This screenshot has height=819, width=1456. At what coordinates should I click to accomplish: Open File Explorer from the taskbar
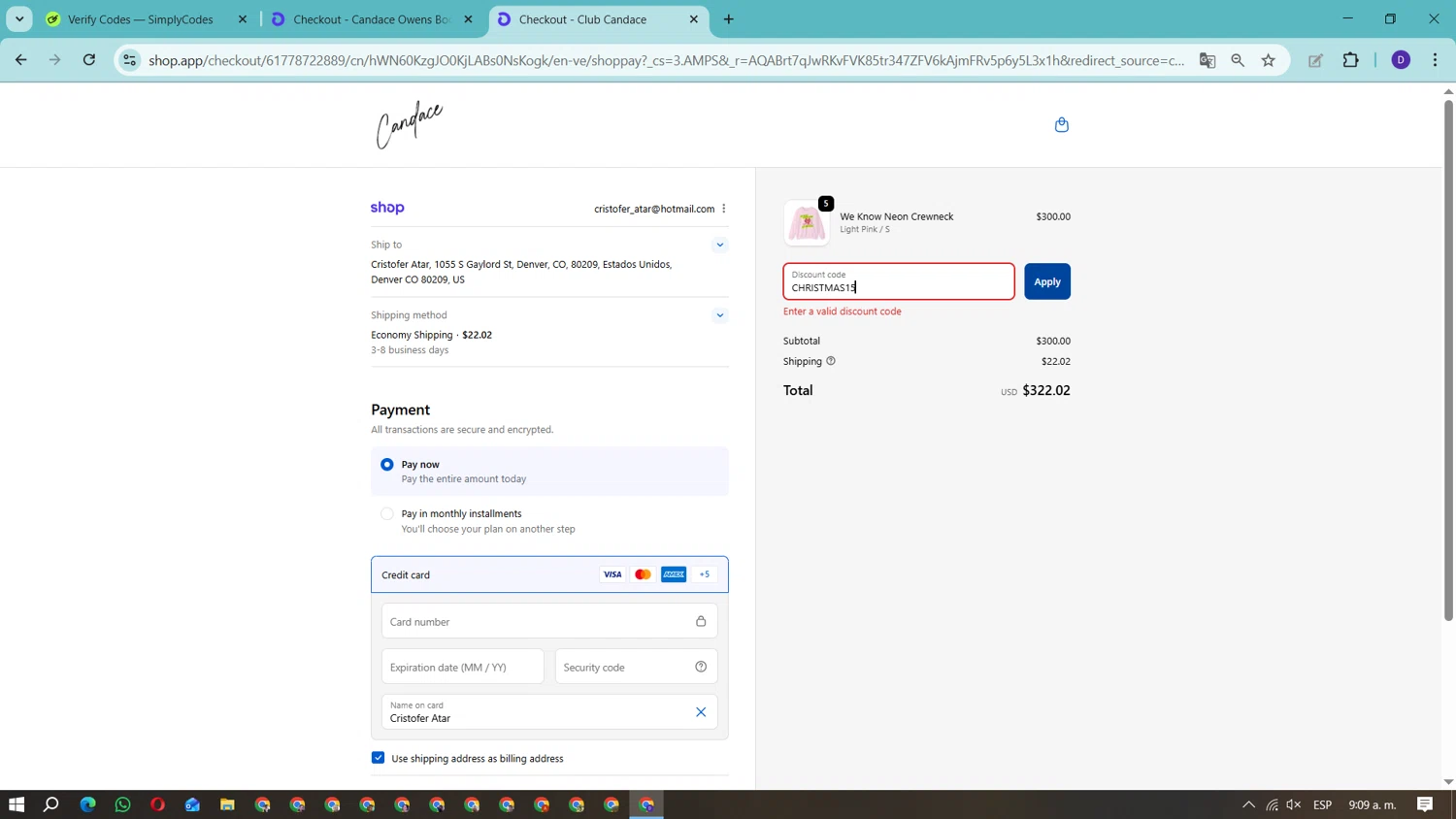[x=227, y=804]
